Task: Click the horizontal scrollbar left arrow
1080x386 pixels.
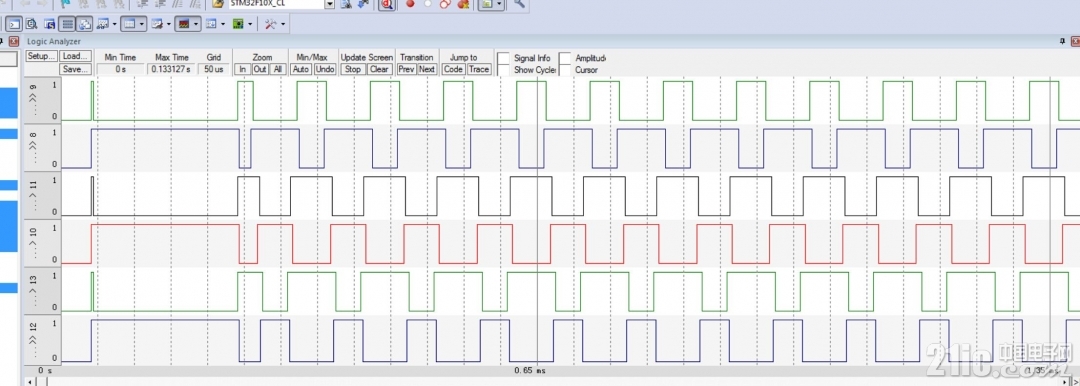Action: (29, 381)
